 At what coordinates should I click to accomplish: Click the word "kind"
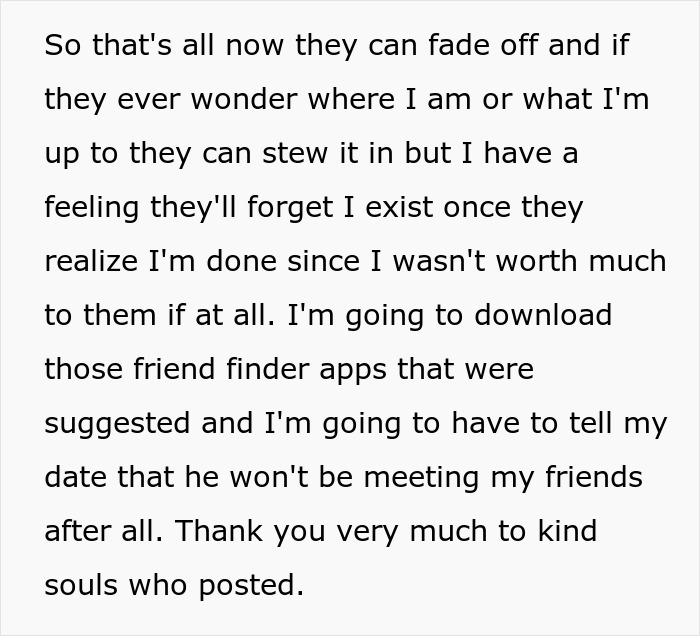tap(561, 532)
